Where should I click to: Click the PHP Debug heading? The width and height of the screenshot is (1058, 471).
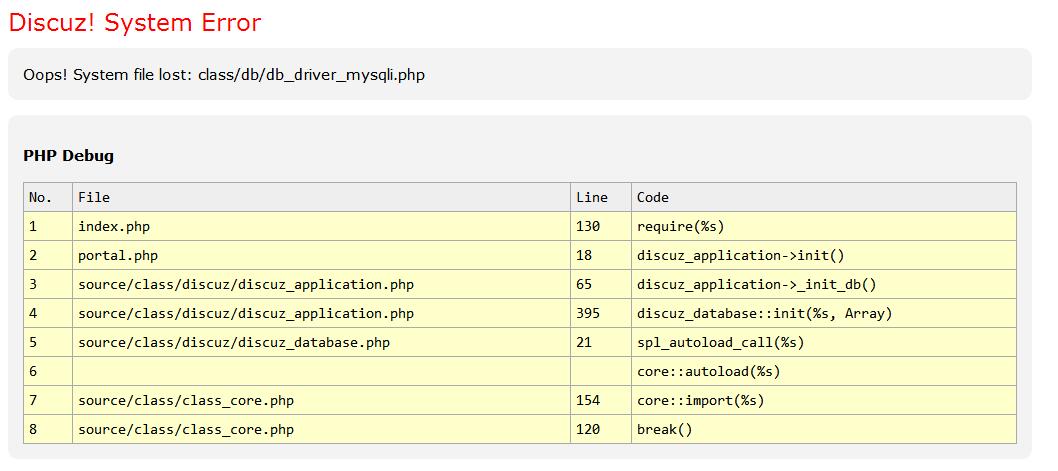click(x=68, y=156)
